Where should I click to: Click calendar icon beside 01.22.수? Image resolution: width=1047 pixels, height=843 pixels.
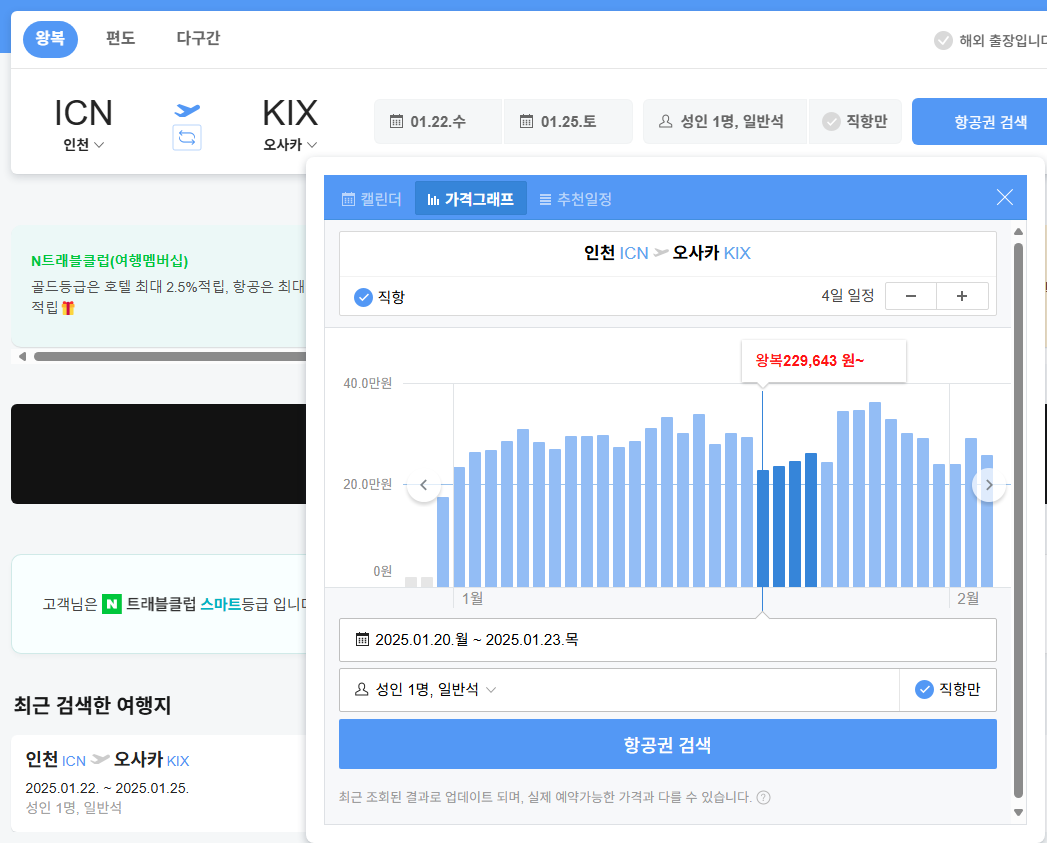click(397, 122)
